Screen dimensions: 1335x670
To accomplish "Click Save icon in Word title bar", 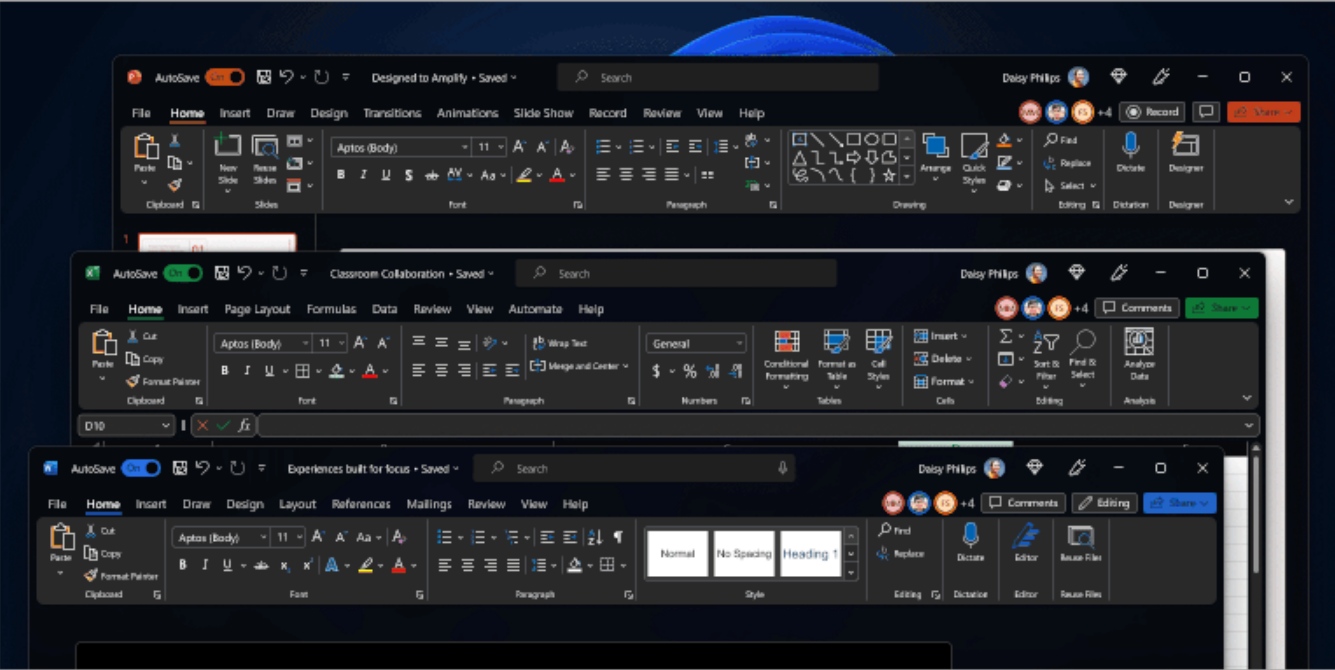I will coord(180,468).
